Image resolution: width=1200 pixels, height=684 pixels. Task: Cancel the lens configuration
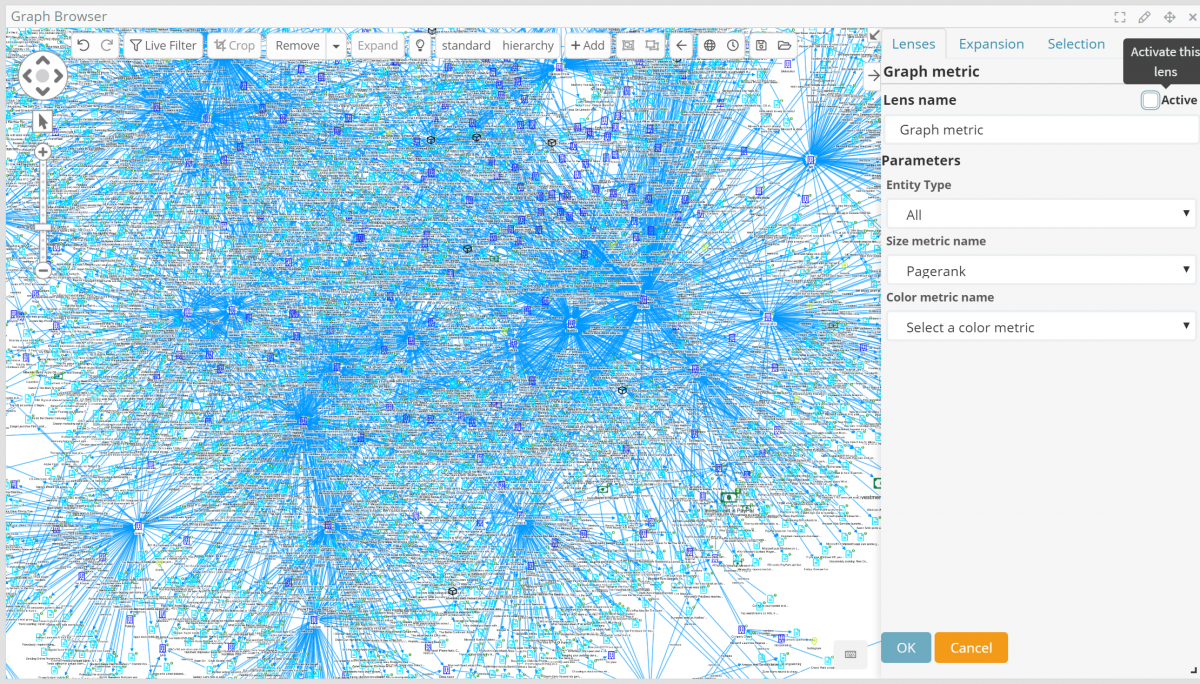pos(971,647)
